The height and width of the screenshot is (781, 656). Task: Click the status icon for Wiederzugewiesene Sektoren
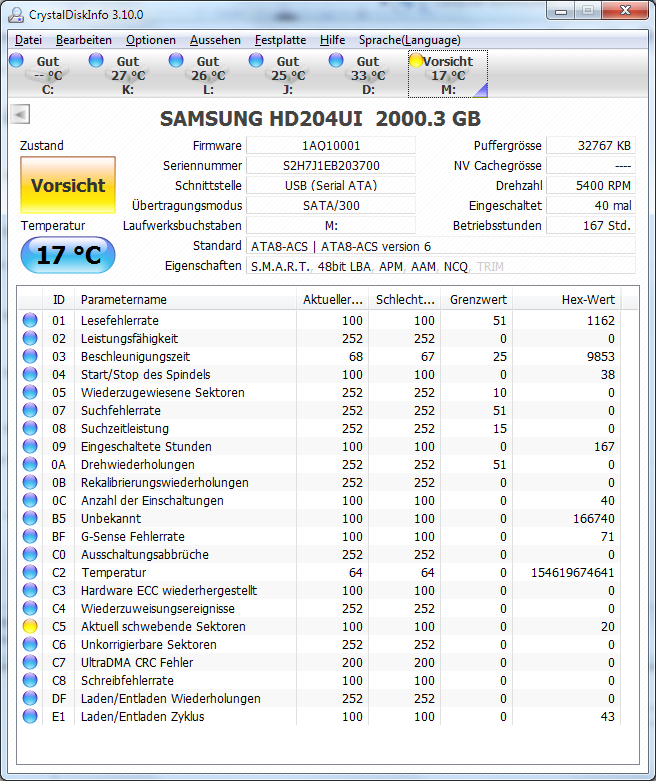[30, 392]
